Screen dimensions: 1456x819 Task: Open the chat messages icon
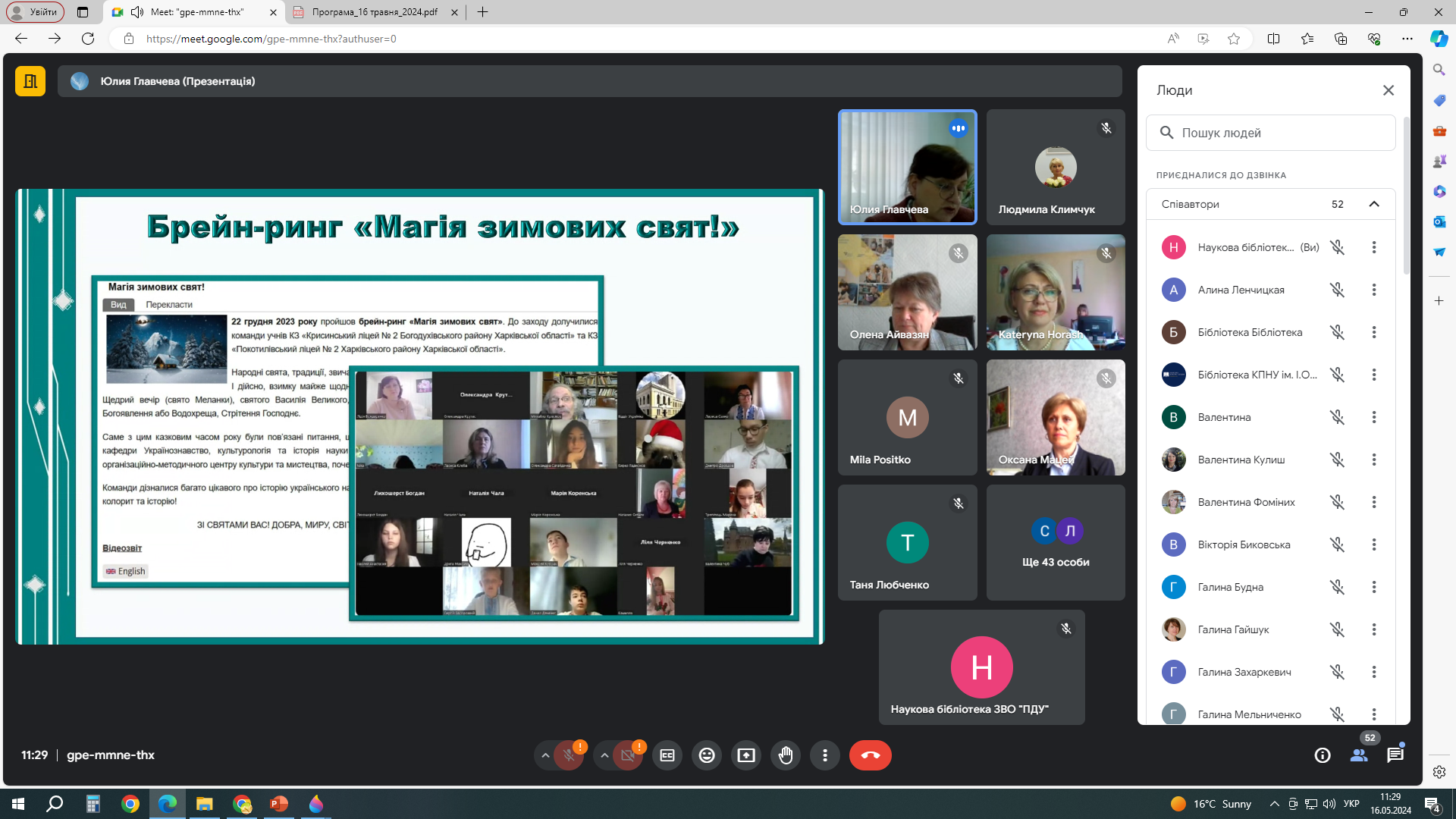pyautogui.click(x=1395, y=755)
